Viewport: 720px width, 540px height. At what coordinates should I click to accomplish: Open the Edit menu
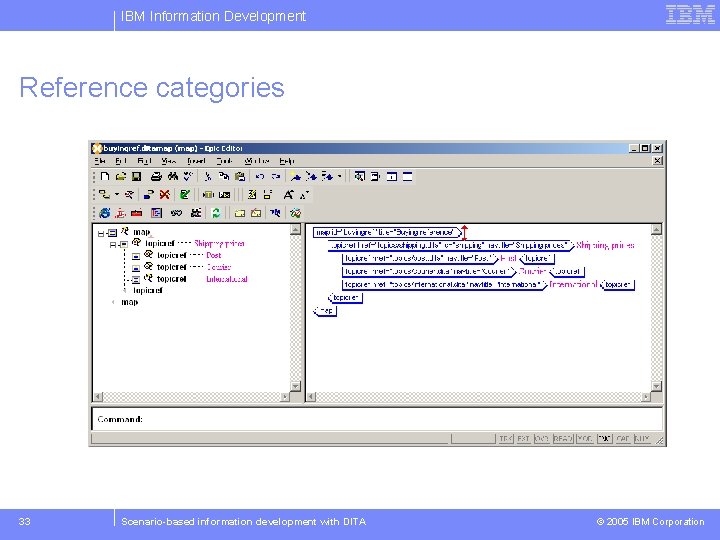(x=121, y=161)
